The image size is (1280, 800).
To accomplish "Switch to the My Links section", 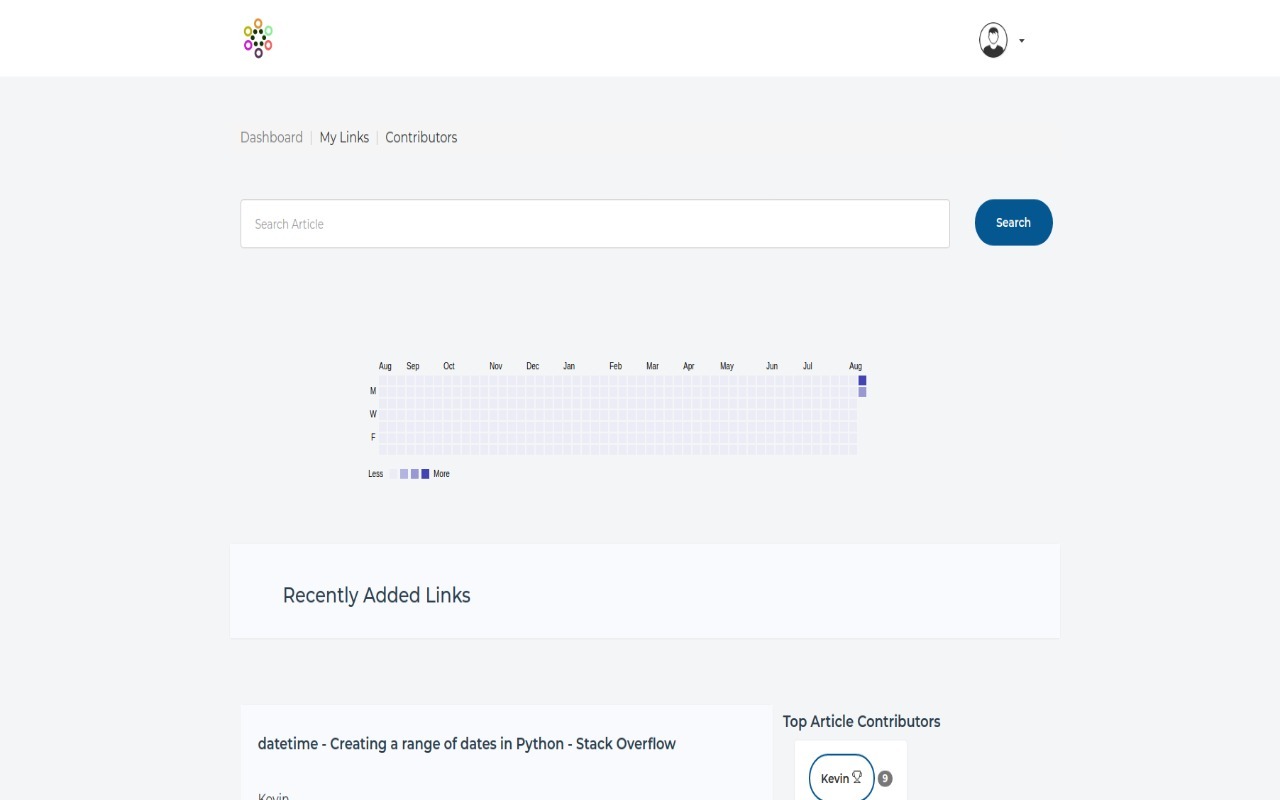I will [344, 137].
